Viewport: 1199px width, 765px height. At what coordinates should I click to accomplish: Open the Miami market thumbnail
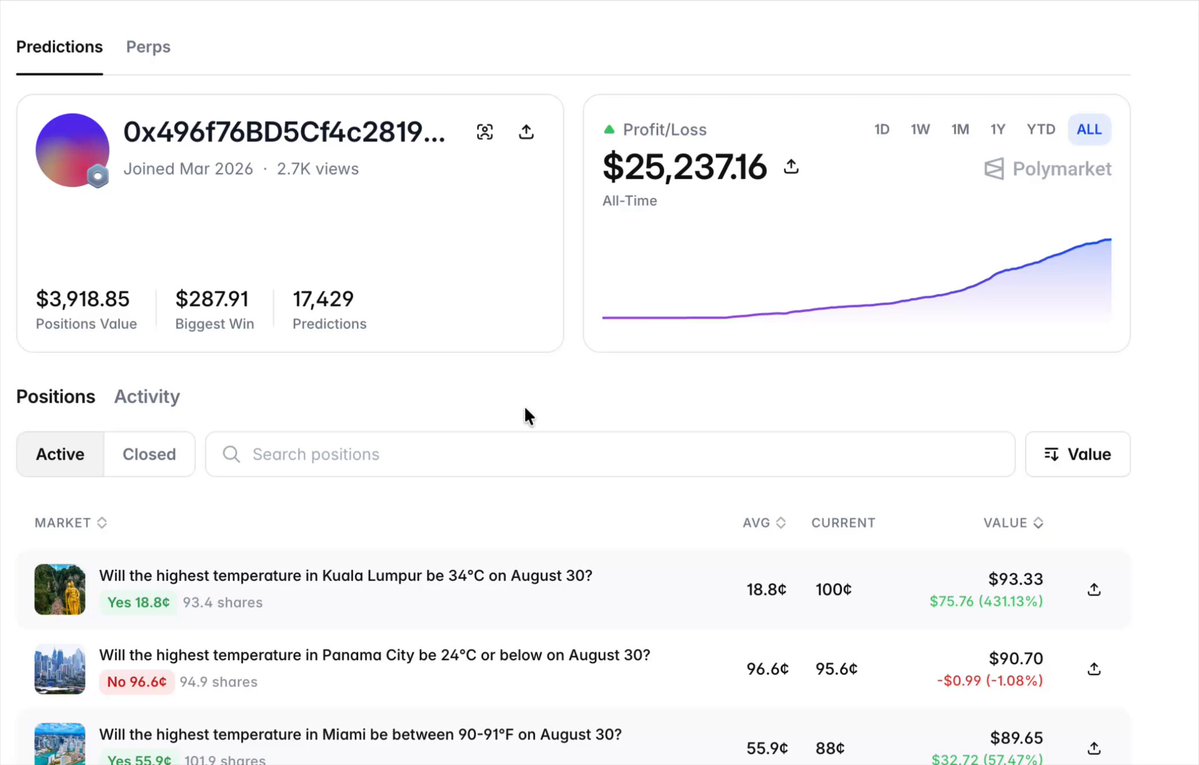(x=60, y=744)
